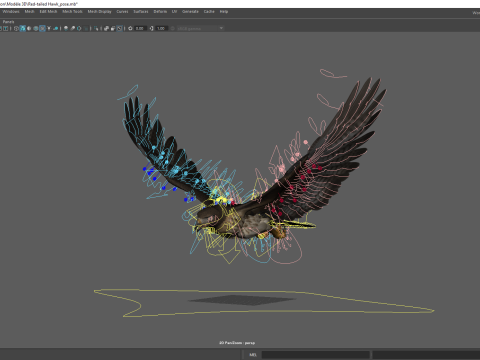The width and height of the screenshot is (480, 360).
Task: Toggle X-Ray Active Components icon
Action: click(113, 28)
